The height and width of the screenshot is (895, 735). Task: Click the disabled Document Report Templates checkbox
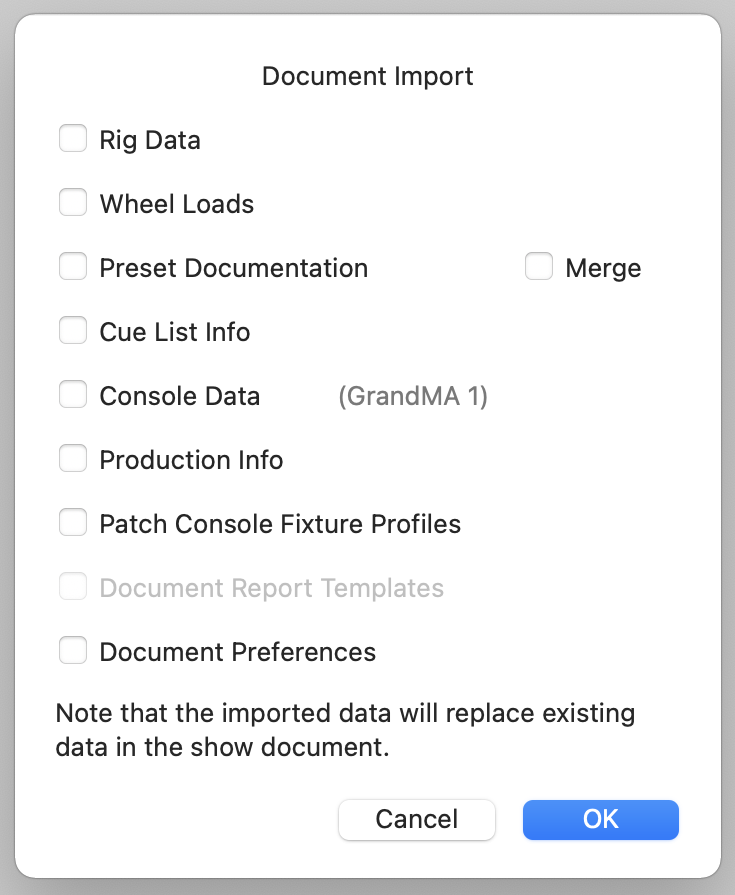coord(73,586)
